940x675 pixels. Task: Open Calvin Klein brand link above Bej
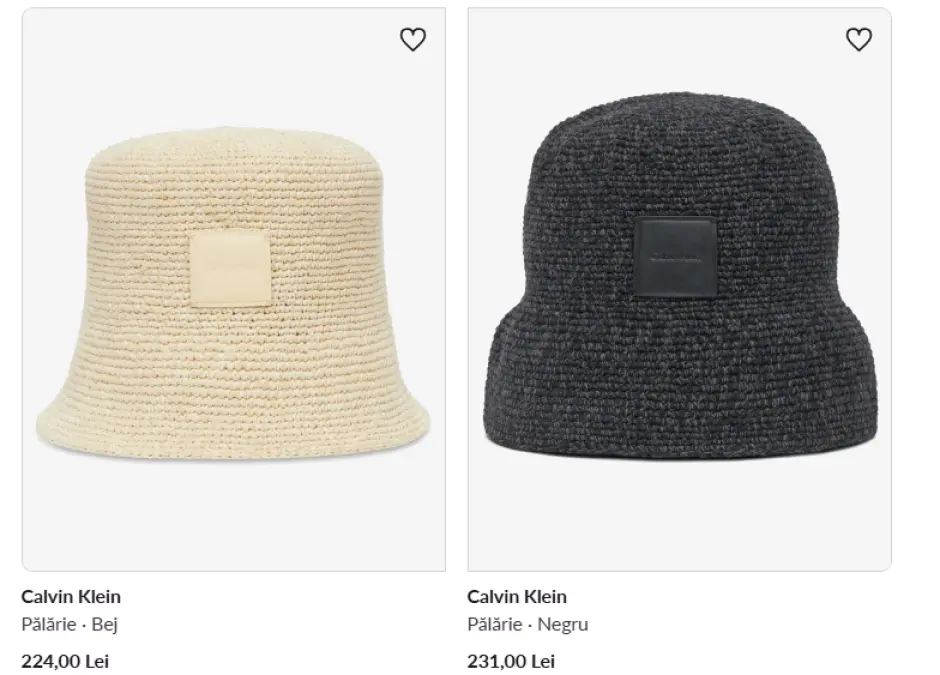[71, 597]
